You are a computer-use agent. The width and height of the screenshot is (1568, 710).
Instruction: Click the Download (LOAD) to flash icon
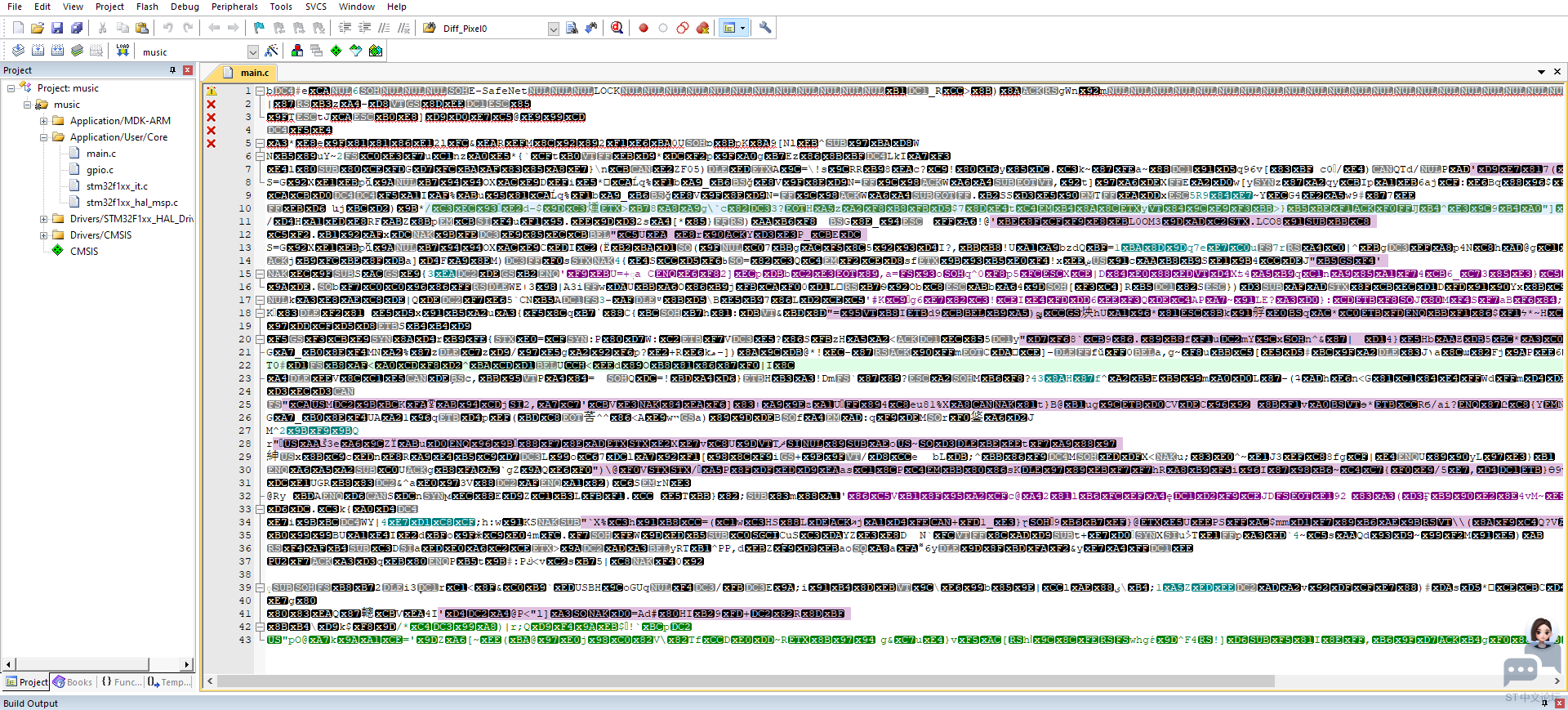pos(122,51)
